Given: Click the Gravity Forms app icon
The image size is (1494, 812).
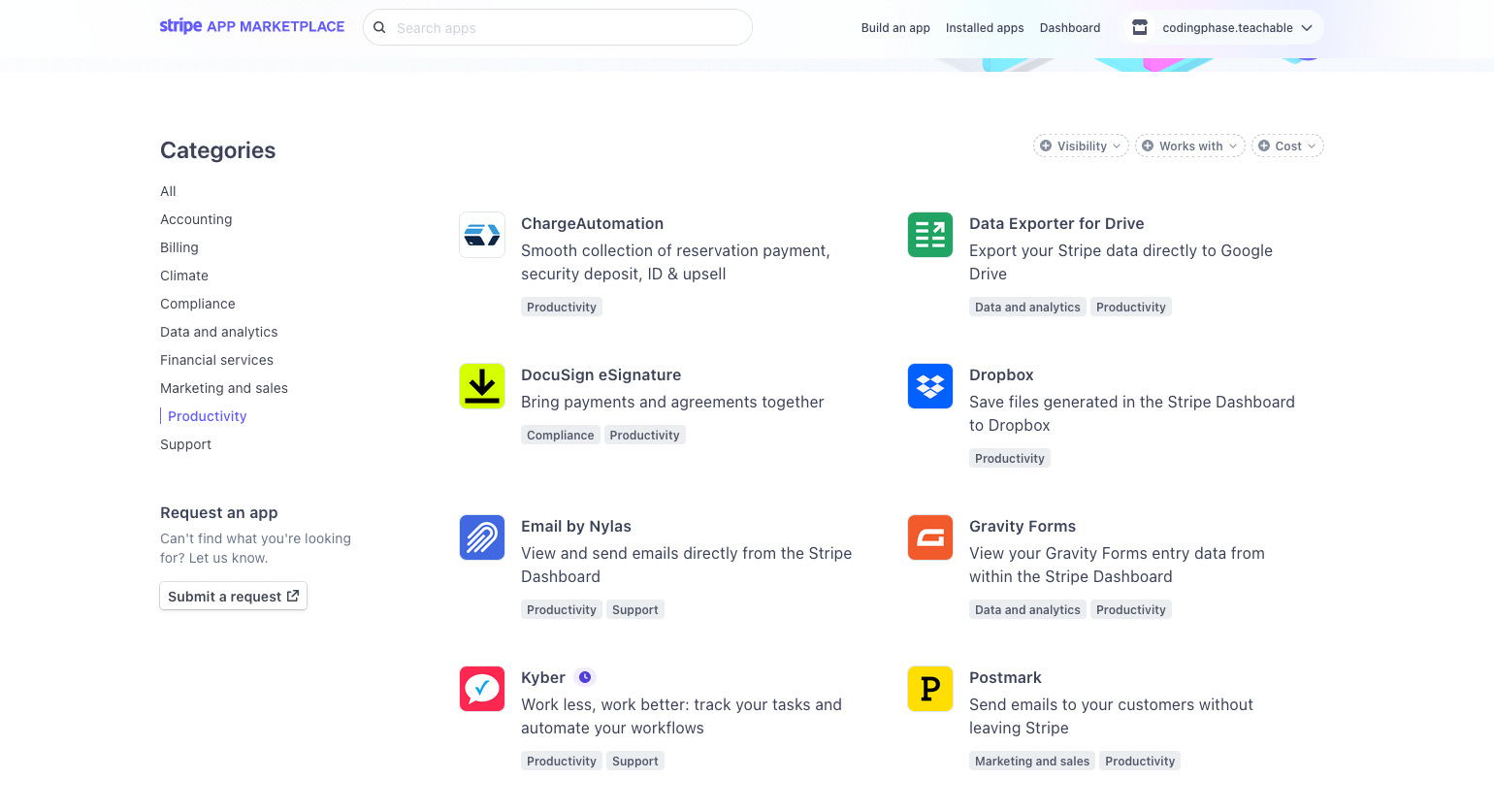Looking at the screenshot, I should point(930,537).
